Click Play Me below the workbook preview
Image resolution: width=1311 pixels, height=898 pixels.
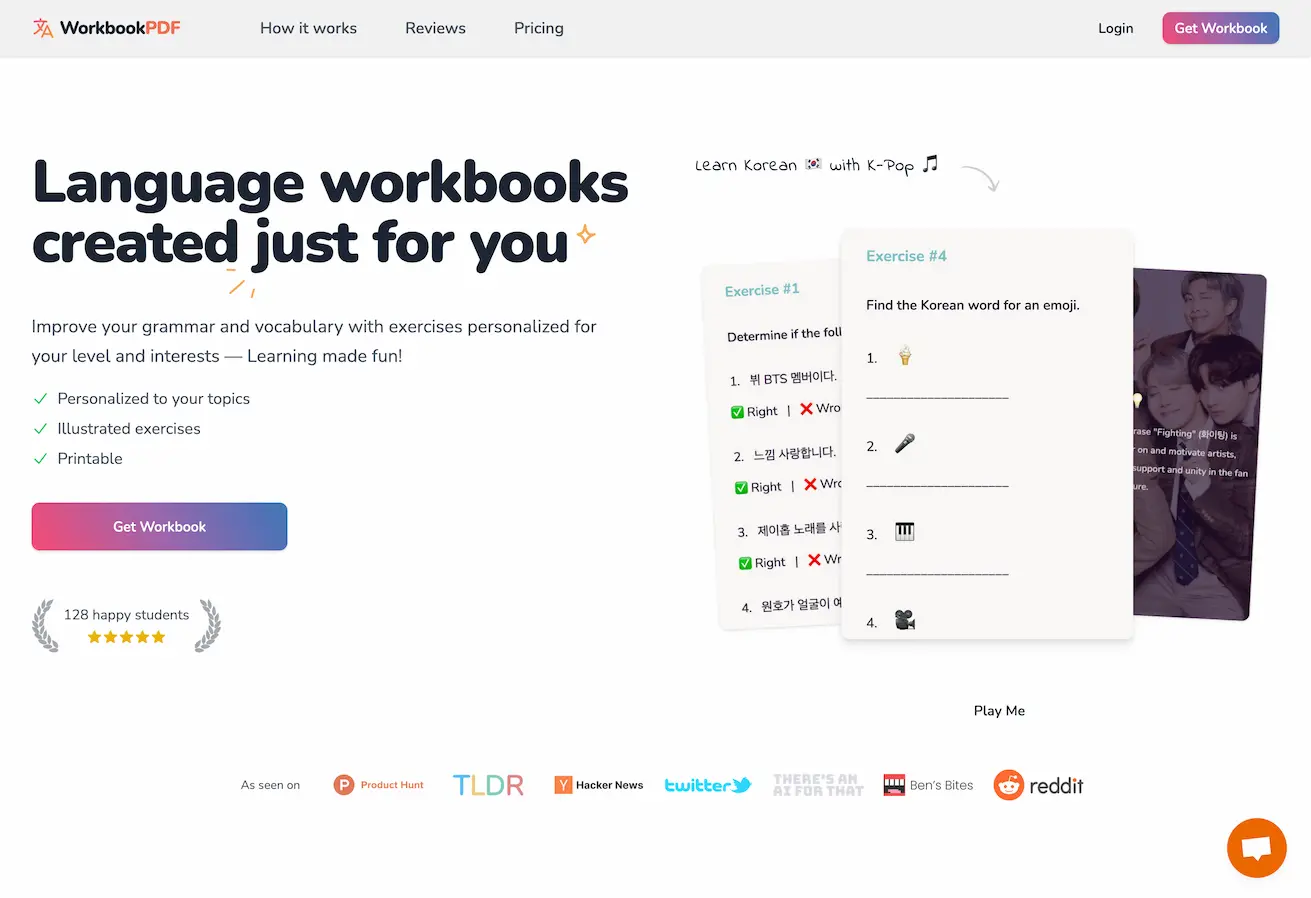[x=999, y=711]
